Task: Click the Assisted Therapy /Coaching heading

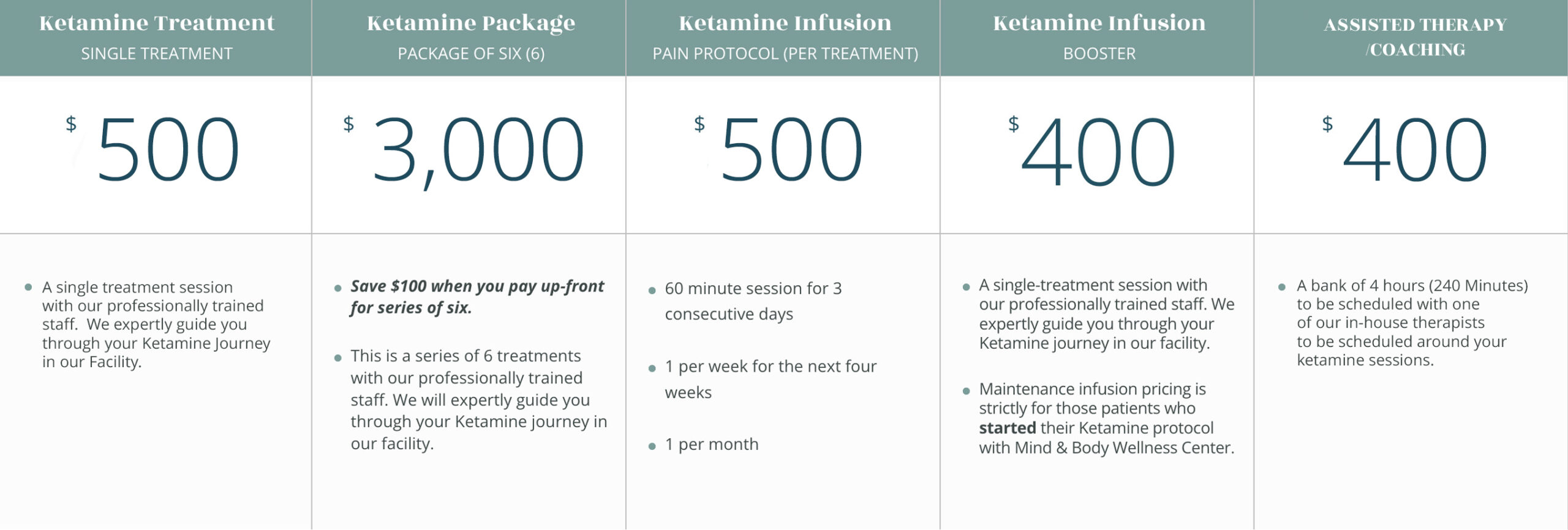Action: coord(1415,37)
